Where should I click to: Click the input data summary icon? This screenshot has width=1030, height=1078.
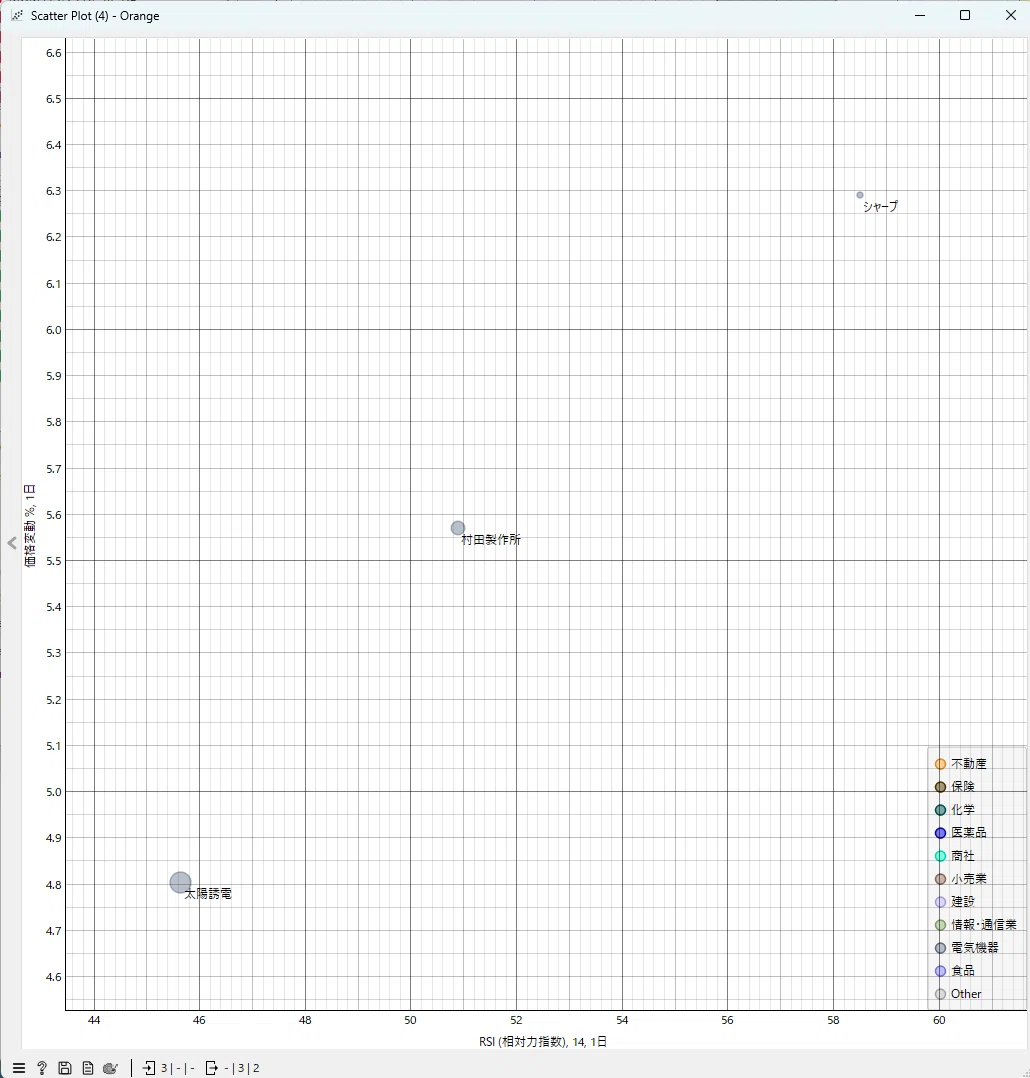tap(149, 1068)
